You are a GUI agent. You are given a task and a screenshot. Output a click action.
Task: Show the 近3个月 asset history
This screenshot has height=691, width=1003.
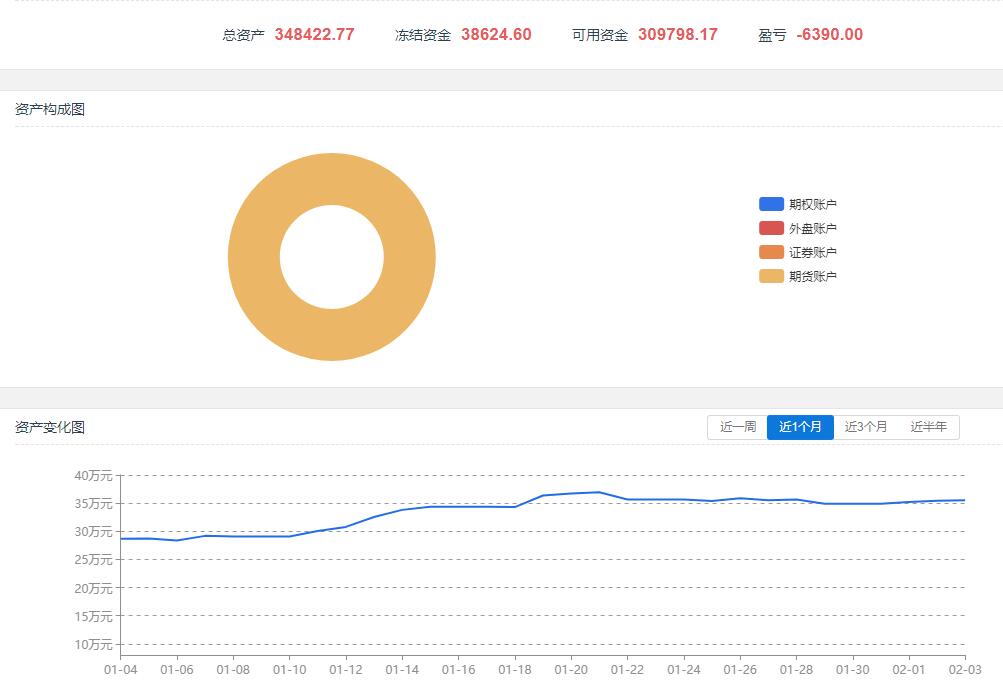tap(865, 427)
